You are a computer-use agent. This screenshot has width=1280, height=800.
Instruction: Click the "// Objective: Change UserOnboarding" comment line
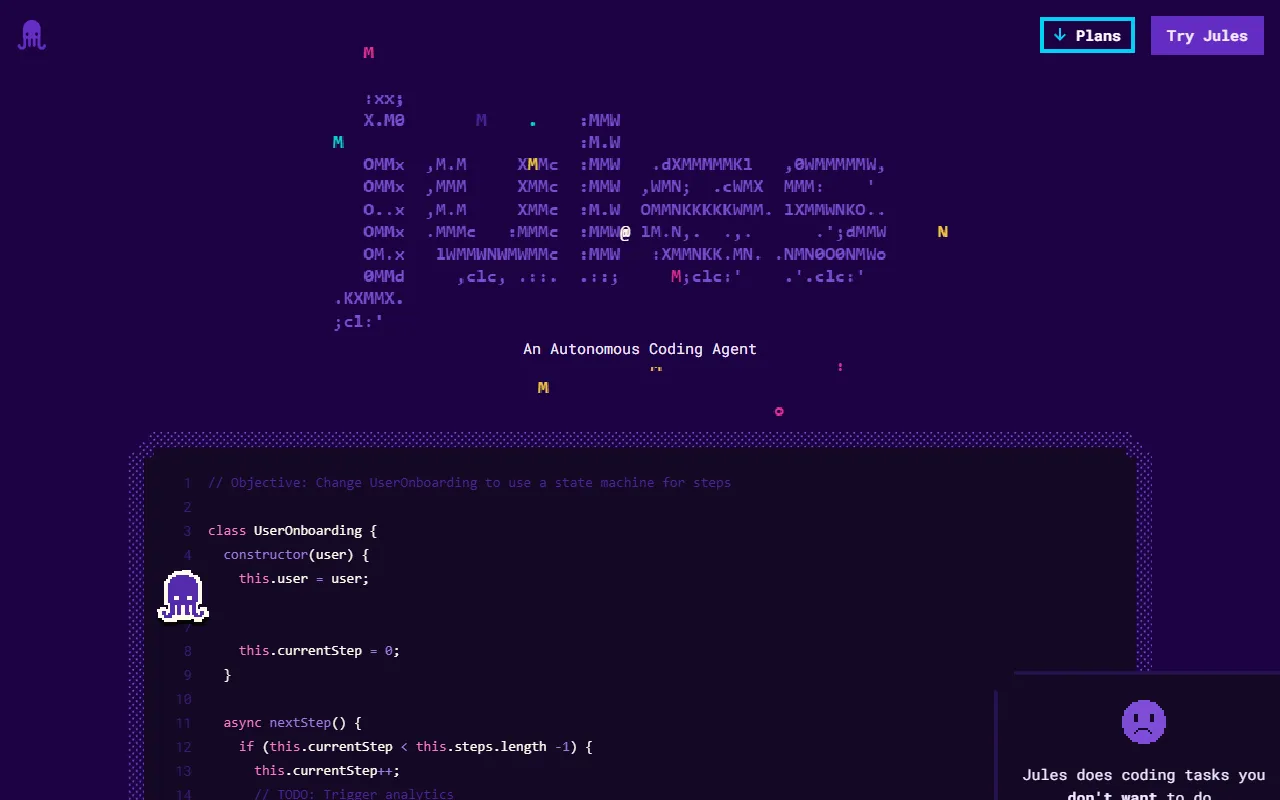coord(469,482)
